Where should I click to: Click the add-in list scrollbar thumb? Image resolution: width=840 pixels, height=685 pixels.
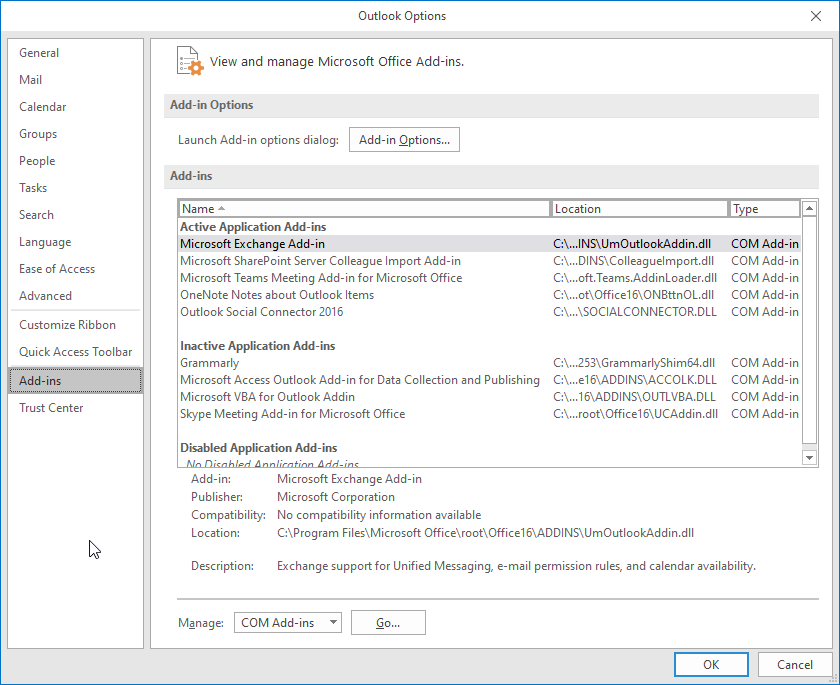(809, 330)
